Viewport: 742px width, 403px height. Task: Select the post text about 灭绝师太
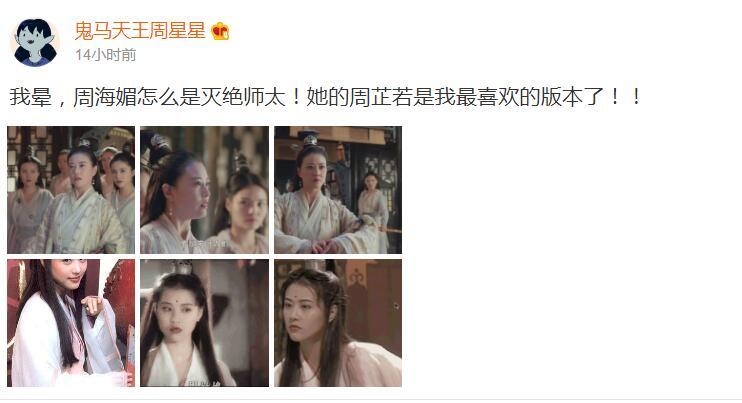(x=325, y=97)
